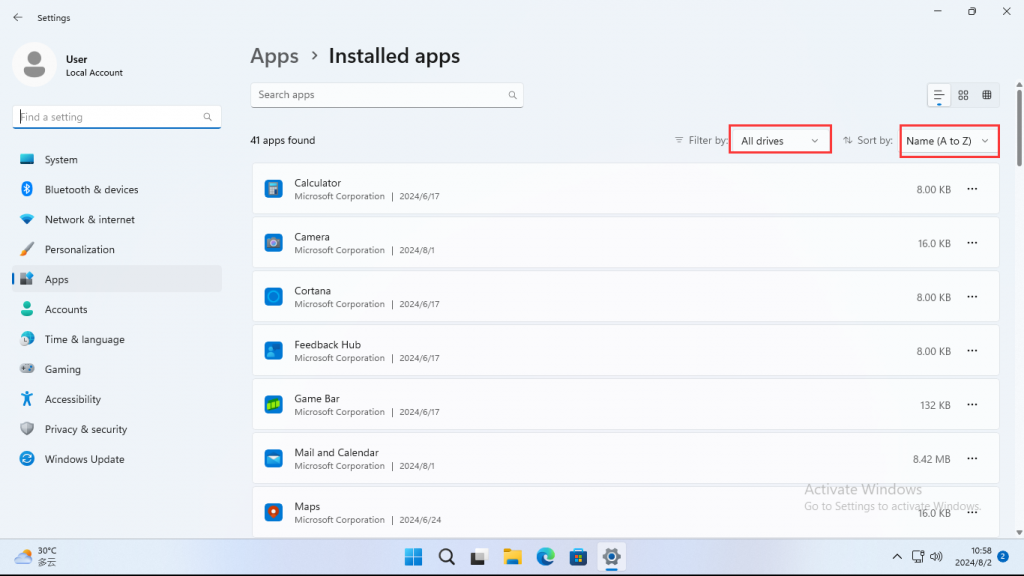
Task: Open Microsoft Store from the taskbar
Action: [578, 557]
